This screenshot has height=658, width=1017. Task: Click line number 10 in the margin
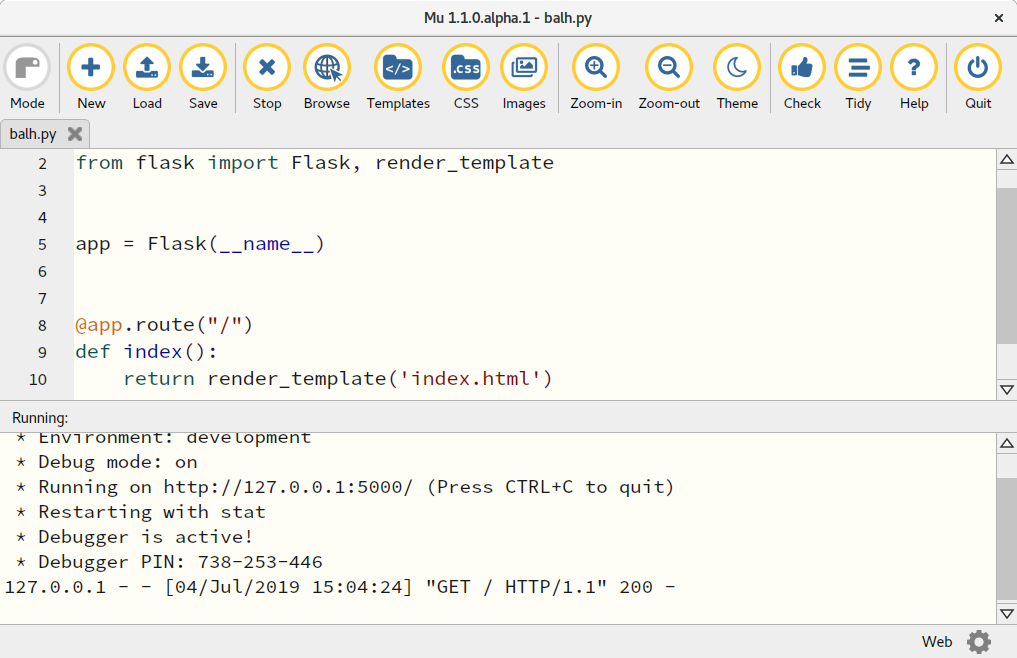38,380
